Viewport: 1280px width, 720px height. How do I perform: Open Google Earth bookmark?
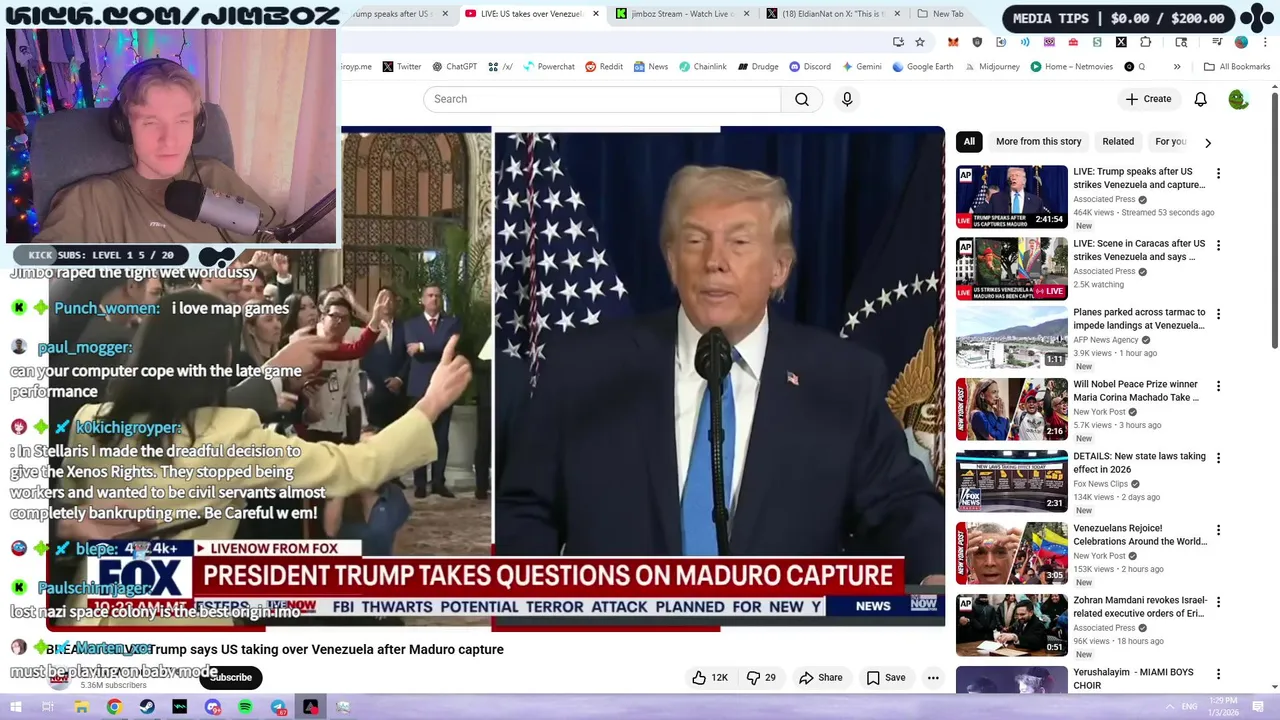coord(923,67)
